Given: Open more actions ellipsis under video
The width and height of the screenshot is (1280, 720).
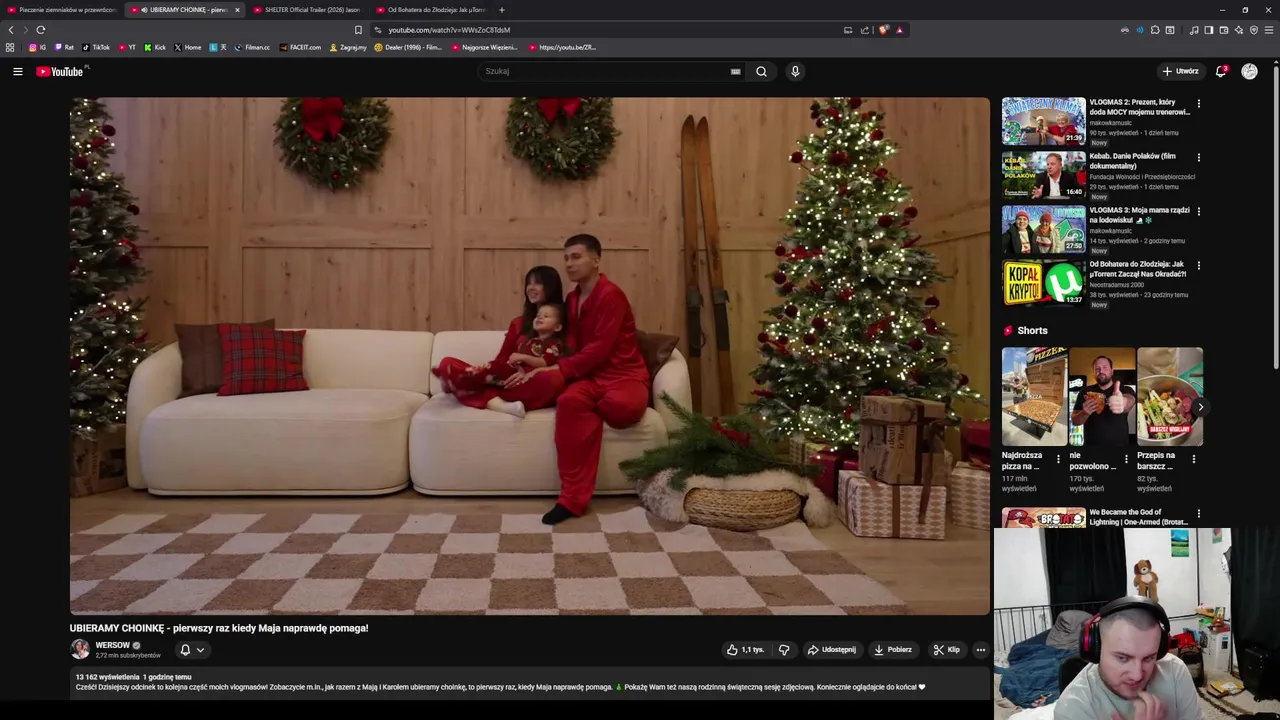Looking at the screenshot, I should [980, 650].
